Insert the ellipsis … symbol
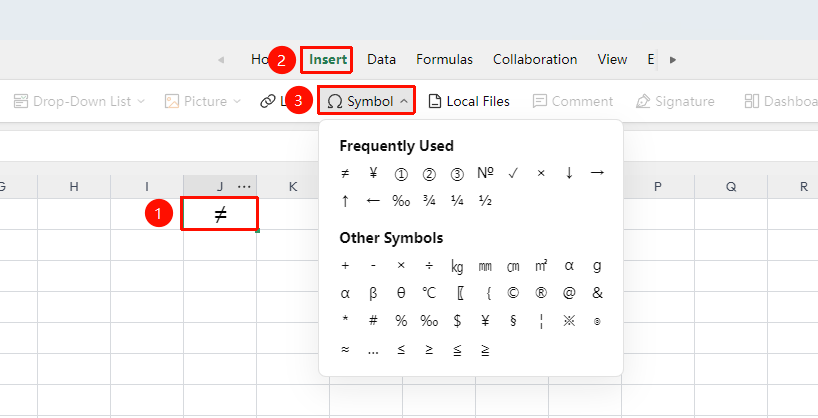Screen dimensions: 818x418 pyautogui.click(x=373, y=351)
